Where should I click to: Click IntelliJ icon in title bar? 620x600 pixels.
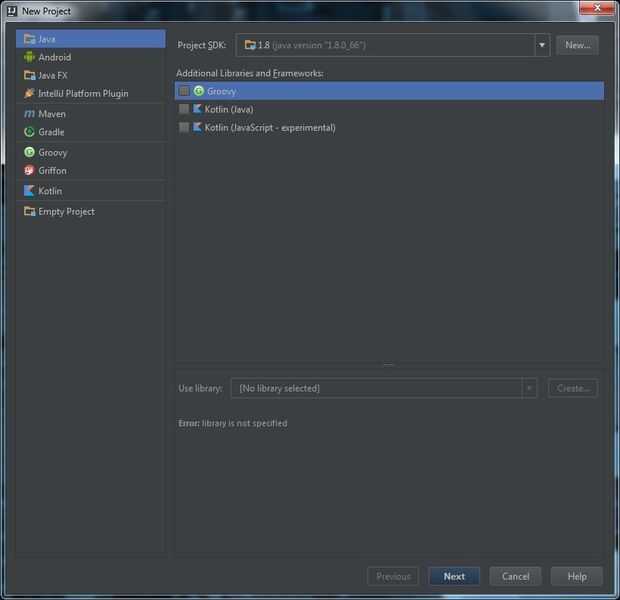click(12, 11)
